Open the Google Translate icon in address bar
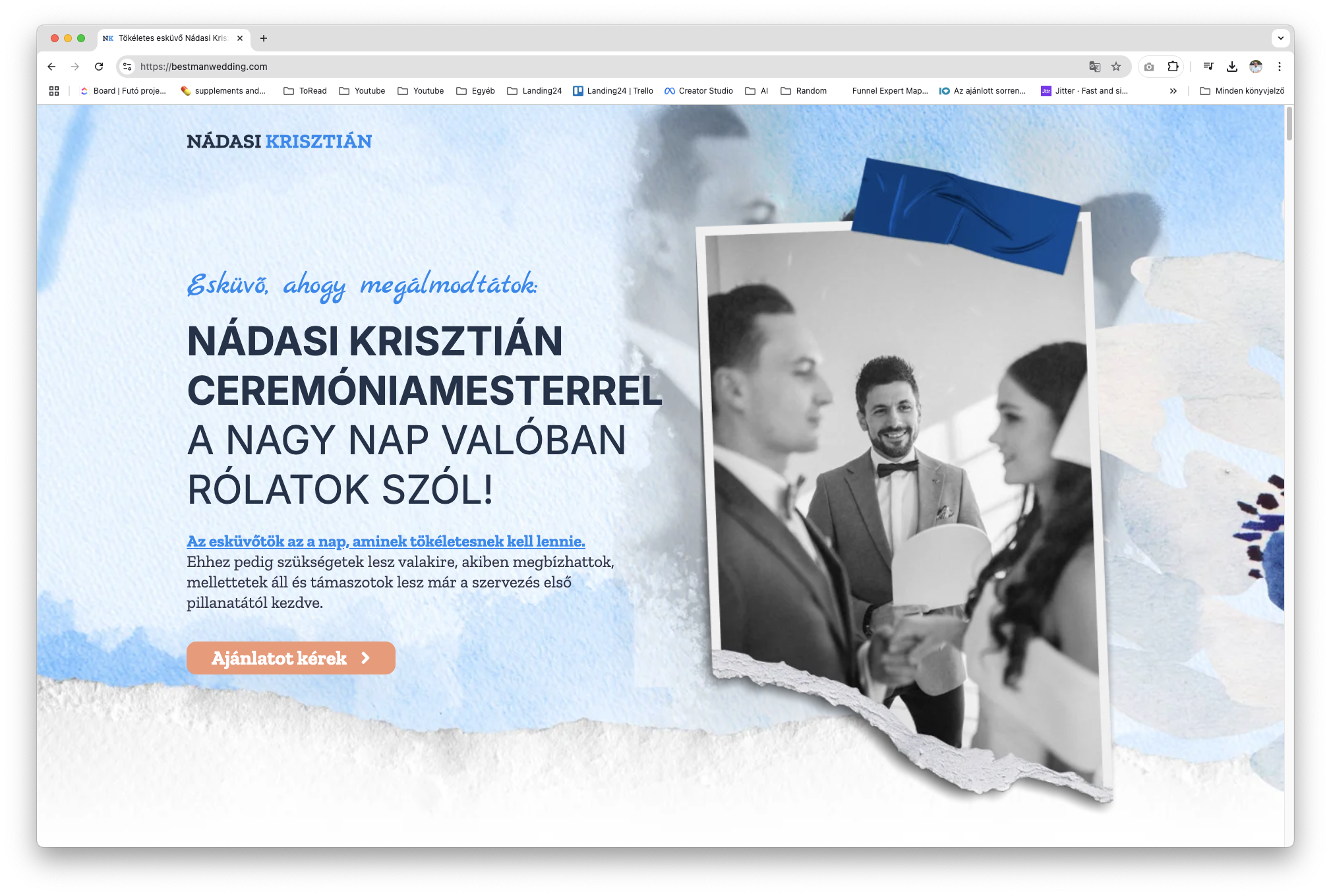The height and width of the screenshot is (896, 1331). (x=1094, y=67)
